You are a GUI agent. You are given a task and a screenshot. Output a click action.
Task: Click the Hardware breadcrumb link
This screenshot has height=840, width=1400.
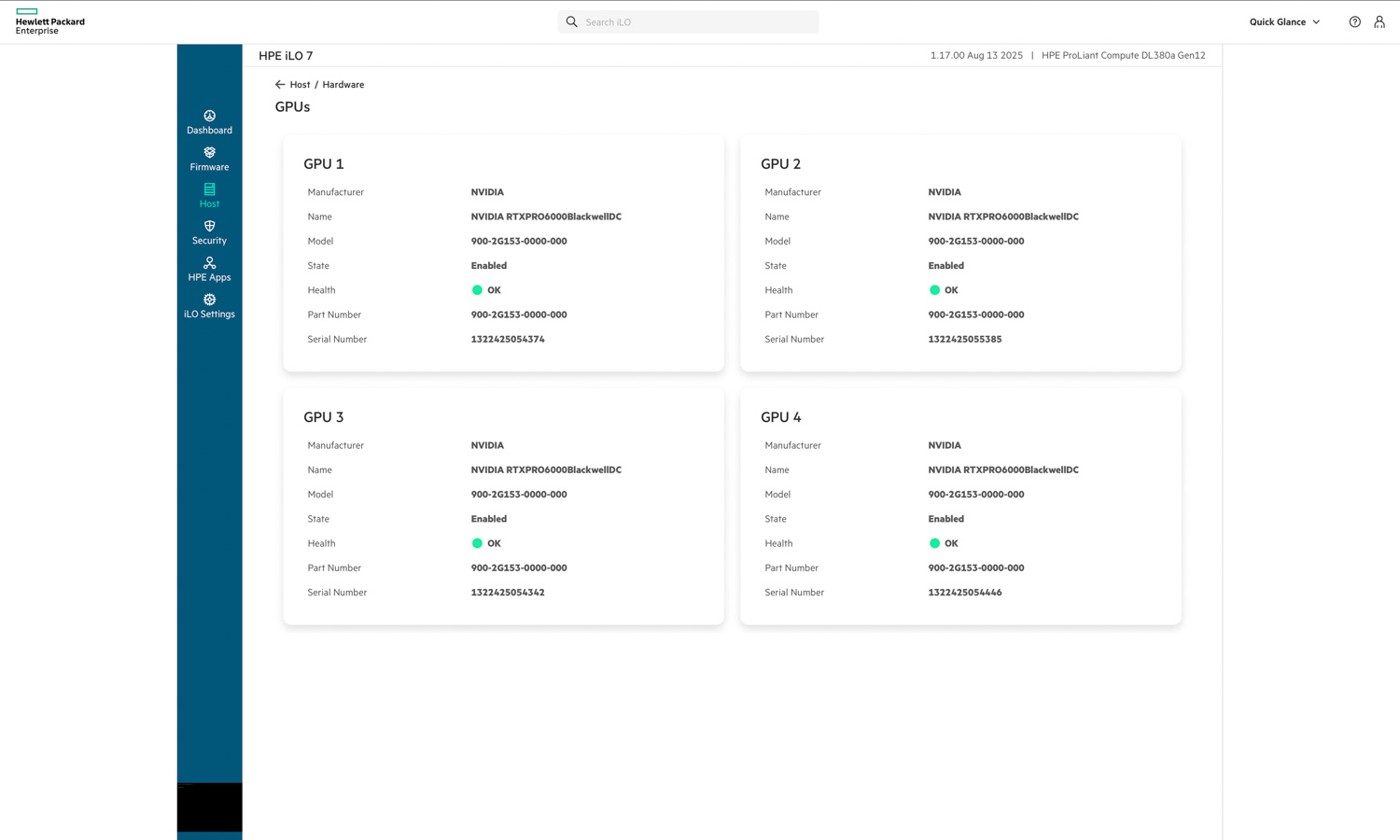(x=343, y=85)
